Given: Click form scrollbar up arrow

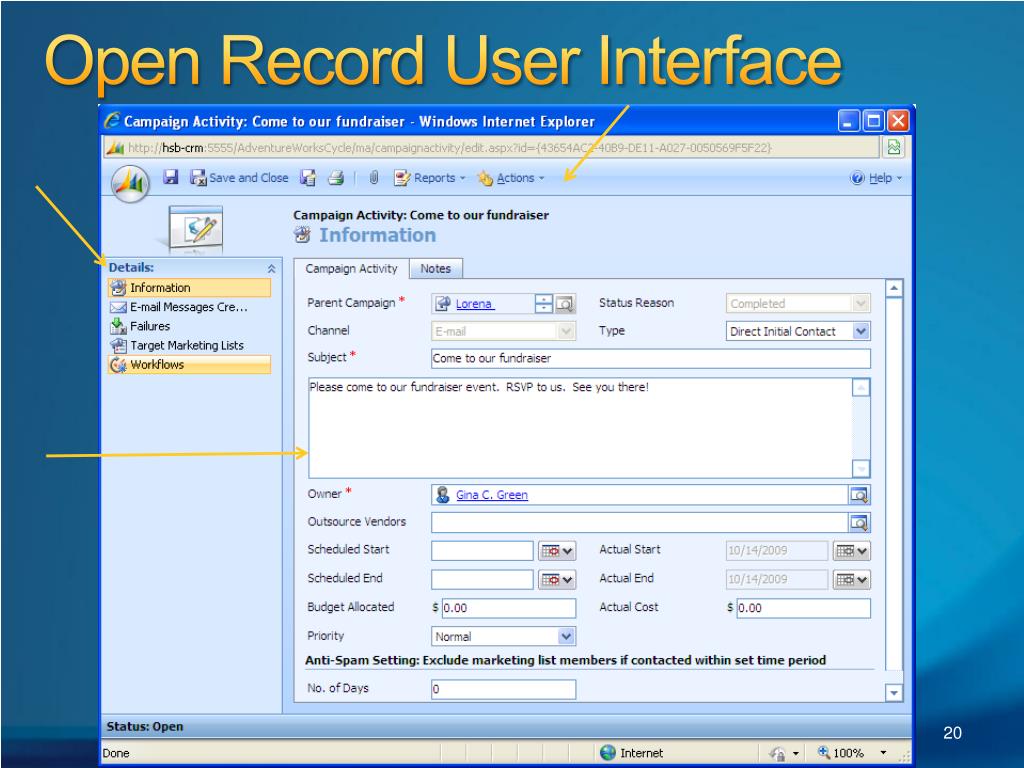Looking at the screenshot, I should [894, 288].
